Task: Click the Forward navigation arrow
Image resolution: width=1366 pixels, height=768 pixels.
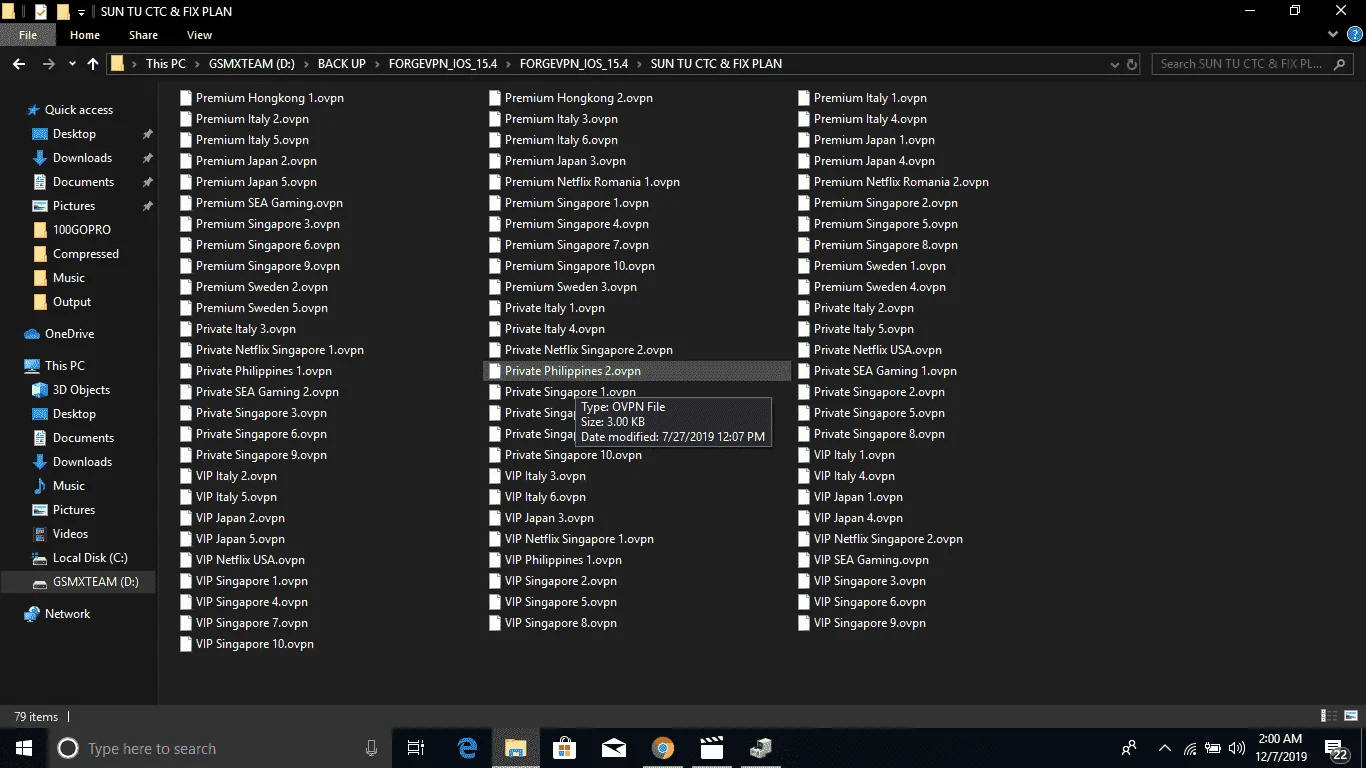Action: [48, 64]
